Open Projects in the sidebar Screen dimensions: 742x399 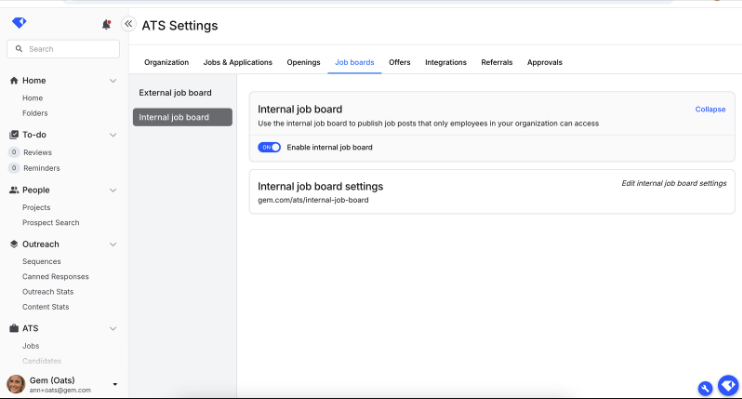click(x=36, y=207)
